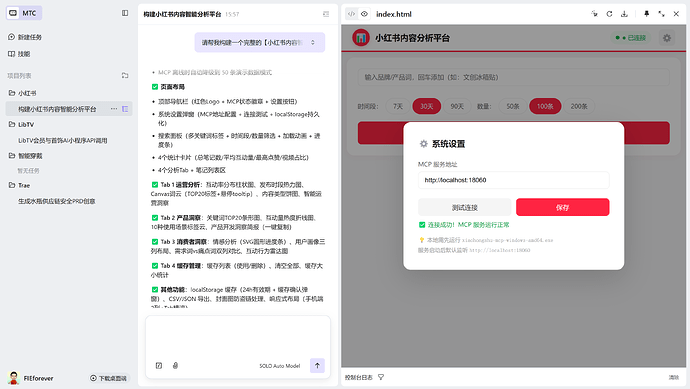Expand the 智能穿戴 project folder
The image size is (690, 389).
pos(26,156)
